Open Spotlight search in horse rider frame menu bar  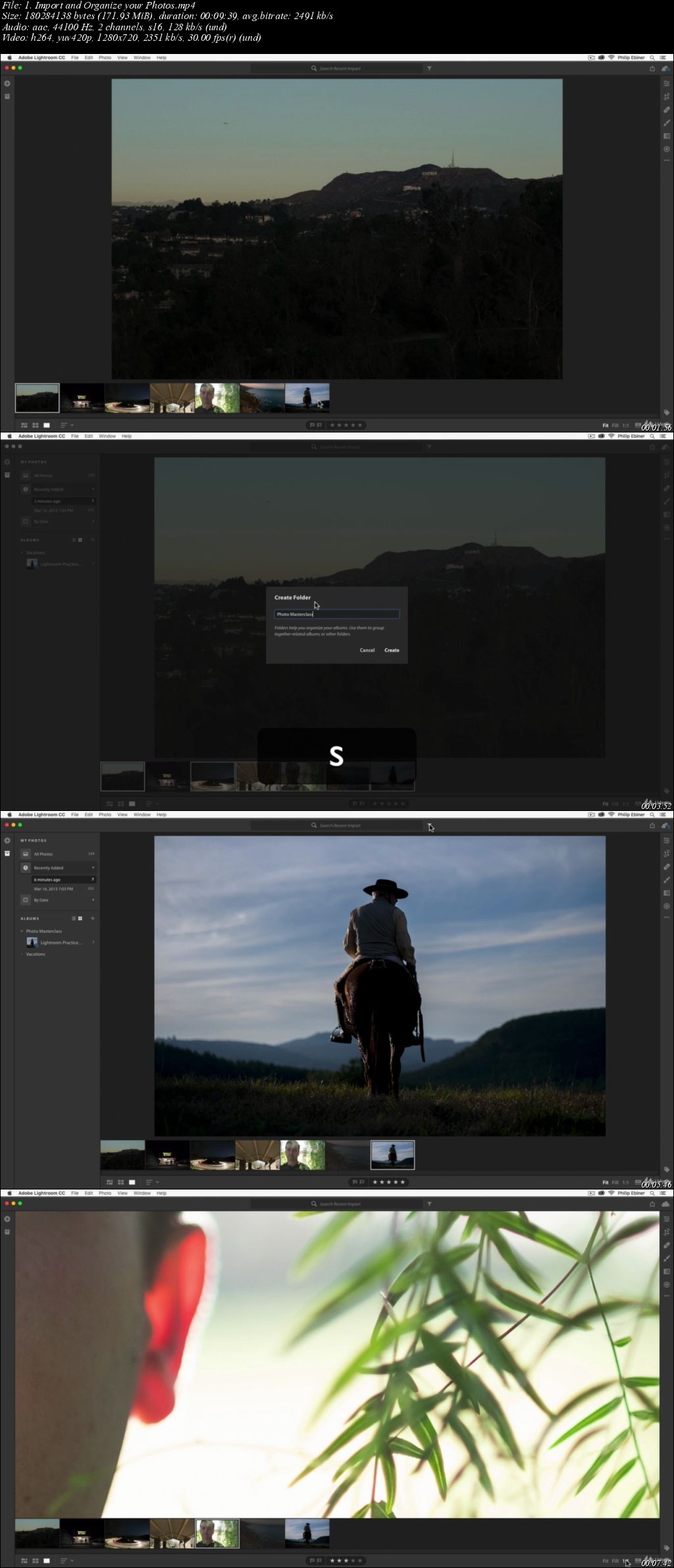(652, 815)
